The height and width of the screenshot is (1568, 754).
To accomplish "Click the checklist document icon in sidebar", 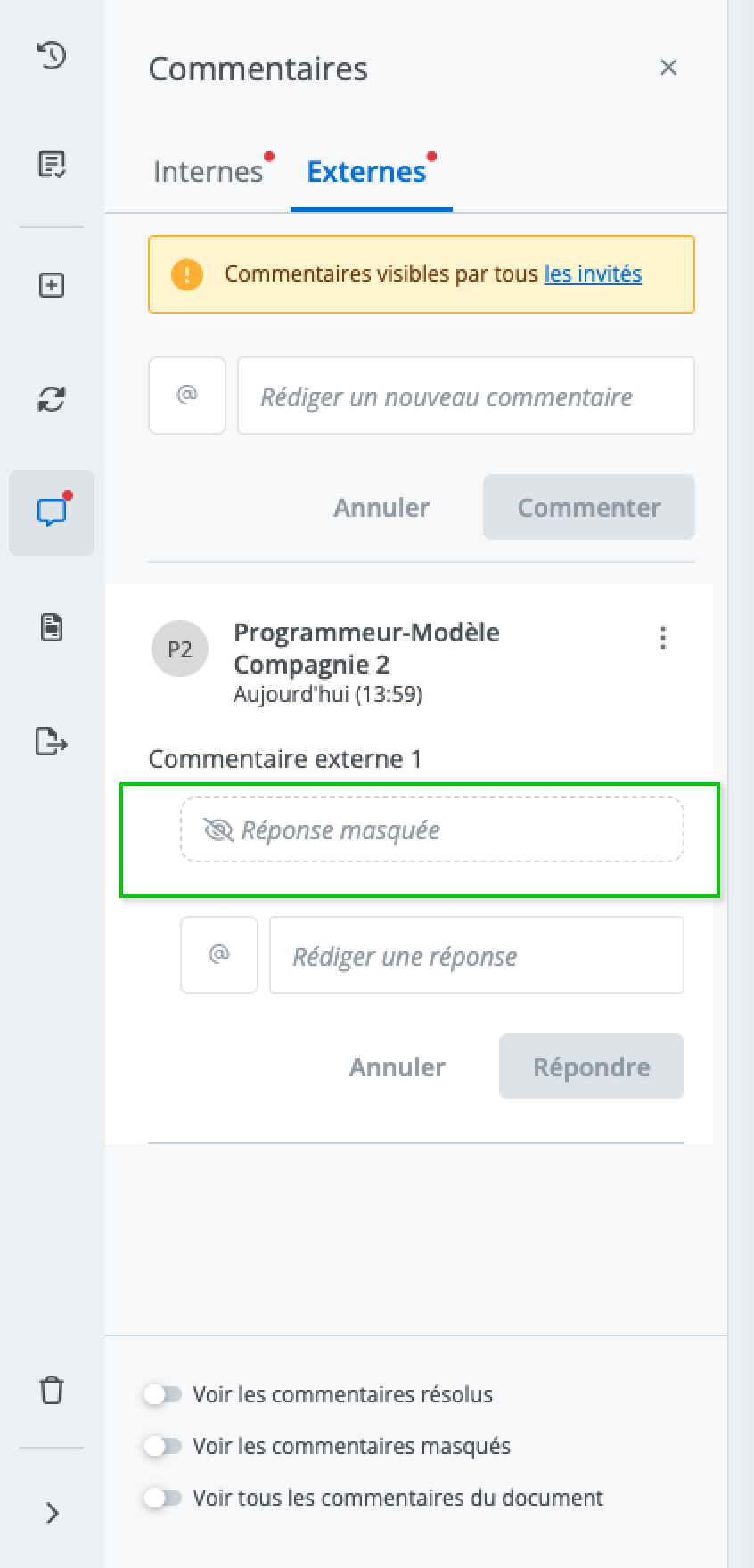I will click(52, 165).
